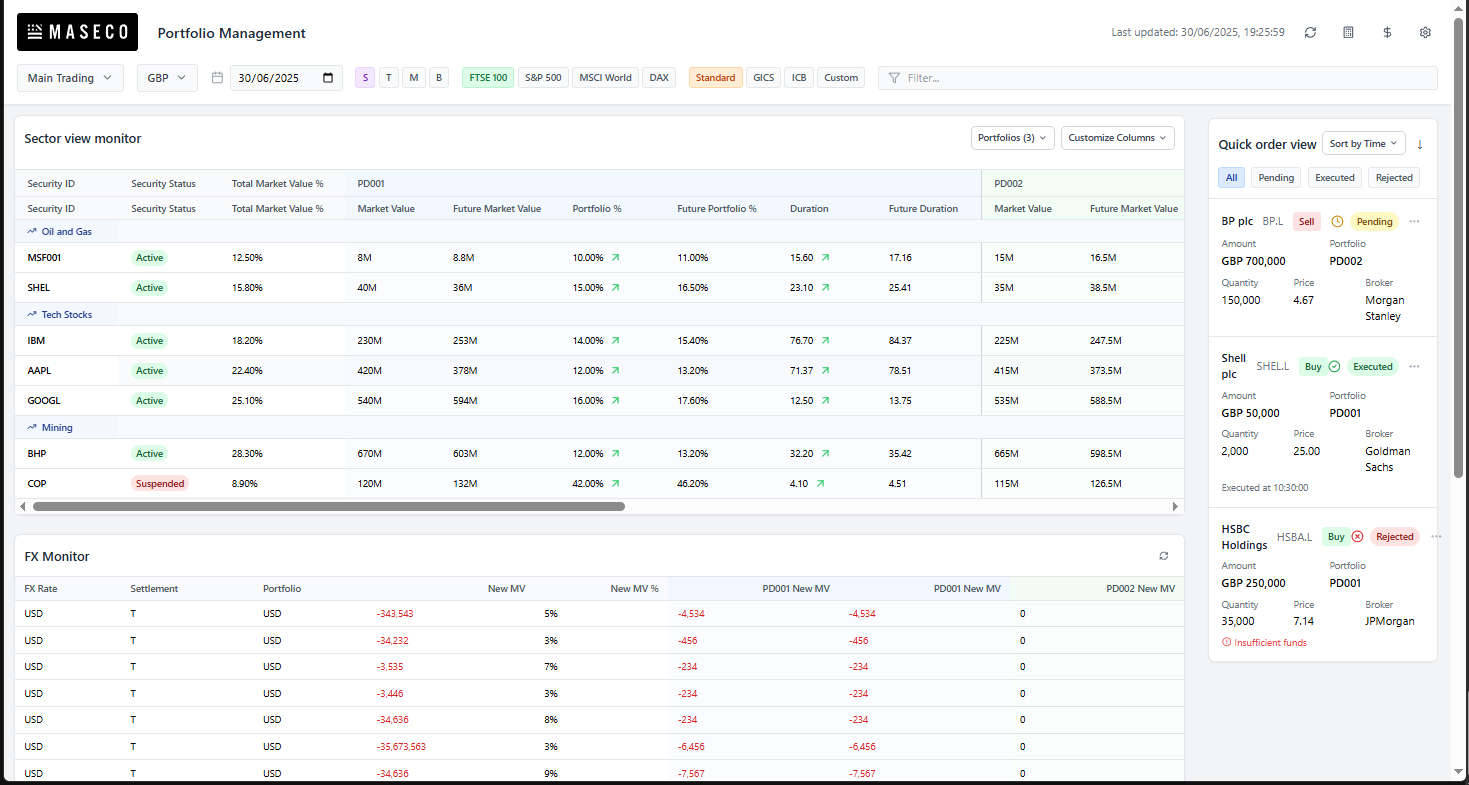The width and height of the screenshot is (1469, 785).
Task: Click the calendar icon before date field
Action: click(217, 77)
